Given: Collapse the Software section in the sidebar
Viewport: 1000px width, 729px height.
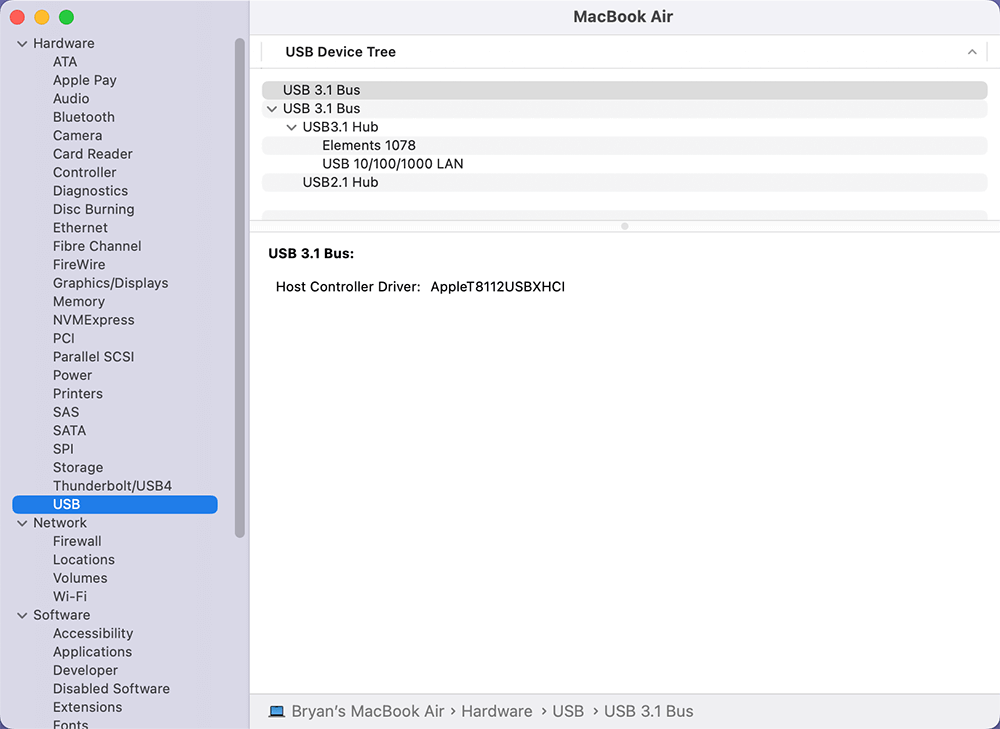Looking at the screenshot, I should coord(21,614).
